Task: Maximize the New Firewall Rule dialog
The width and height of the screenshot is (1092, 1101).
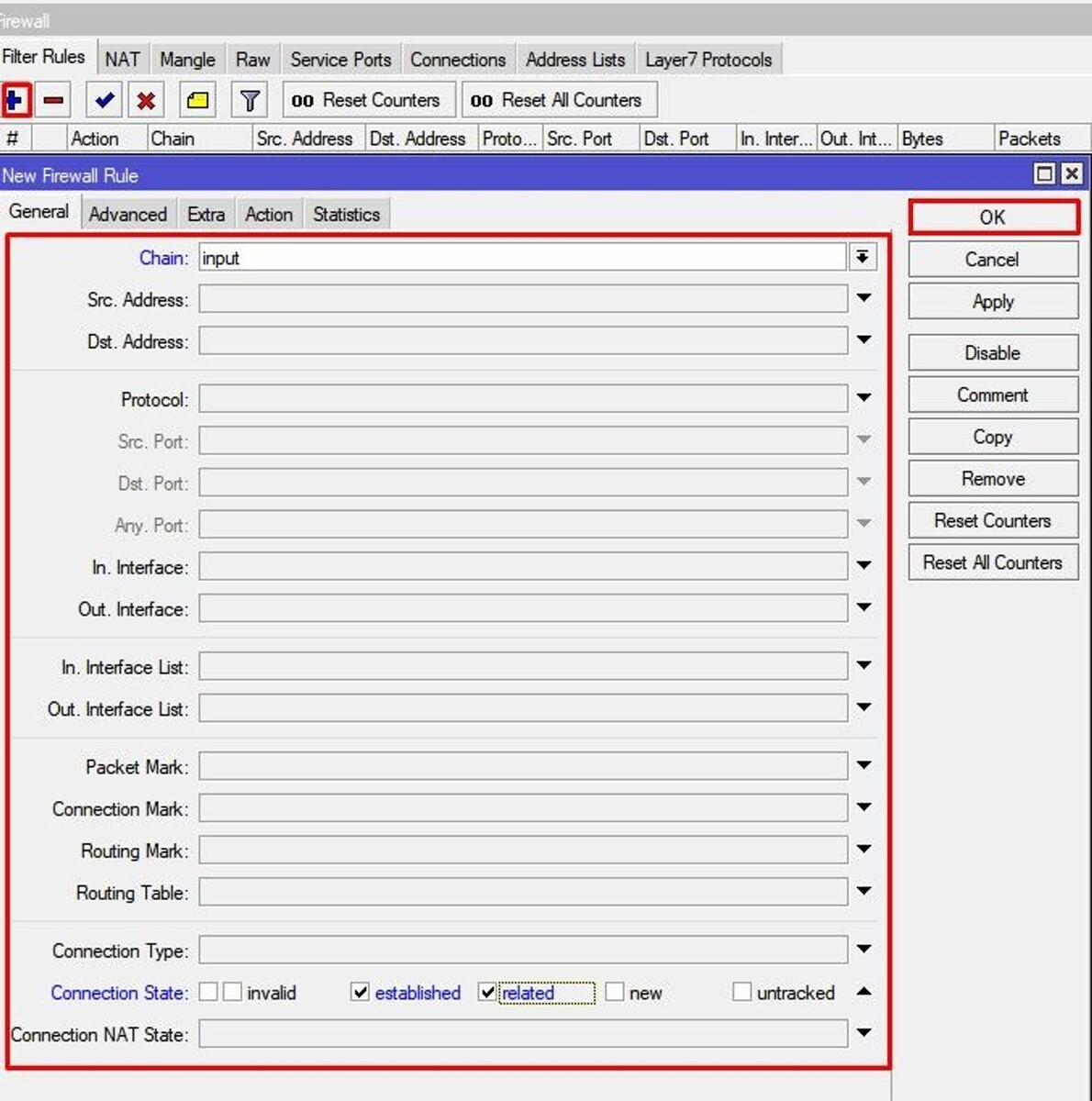Action: coord(1044,173)
